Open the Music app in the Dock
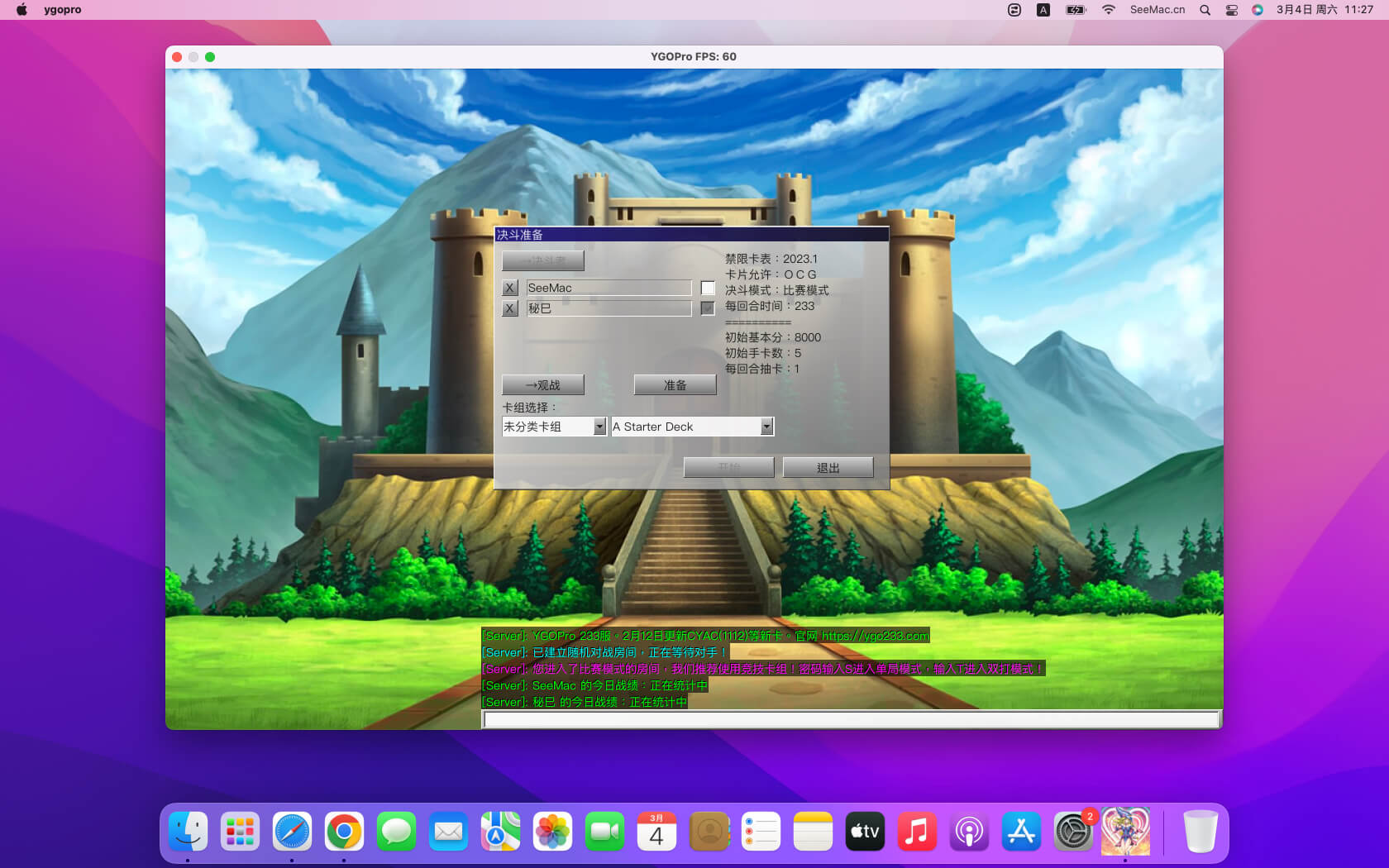This screenshot has width=1389, height=868. click(x=917, y=832)
